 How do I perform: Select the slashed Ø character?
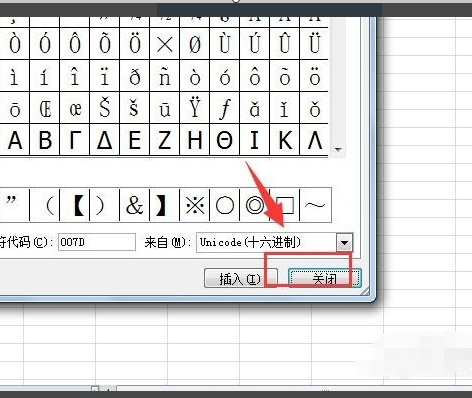(x=195, y=44)
